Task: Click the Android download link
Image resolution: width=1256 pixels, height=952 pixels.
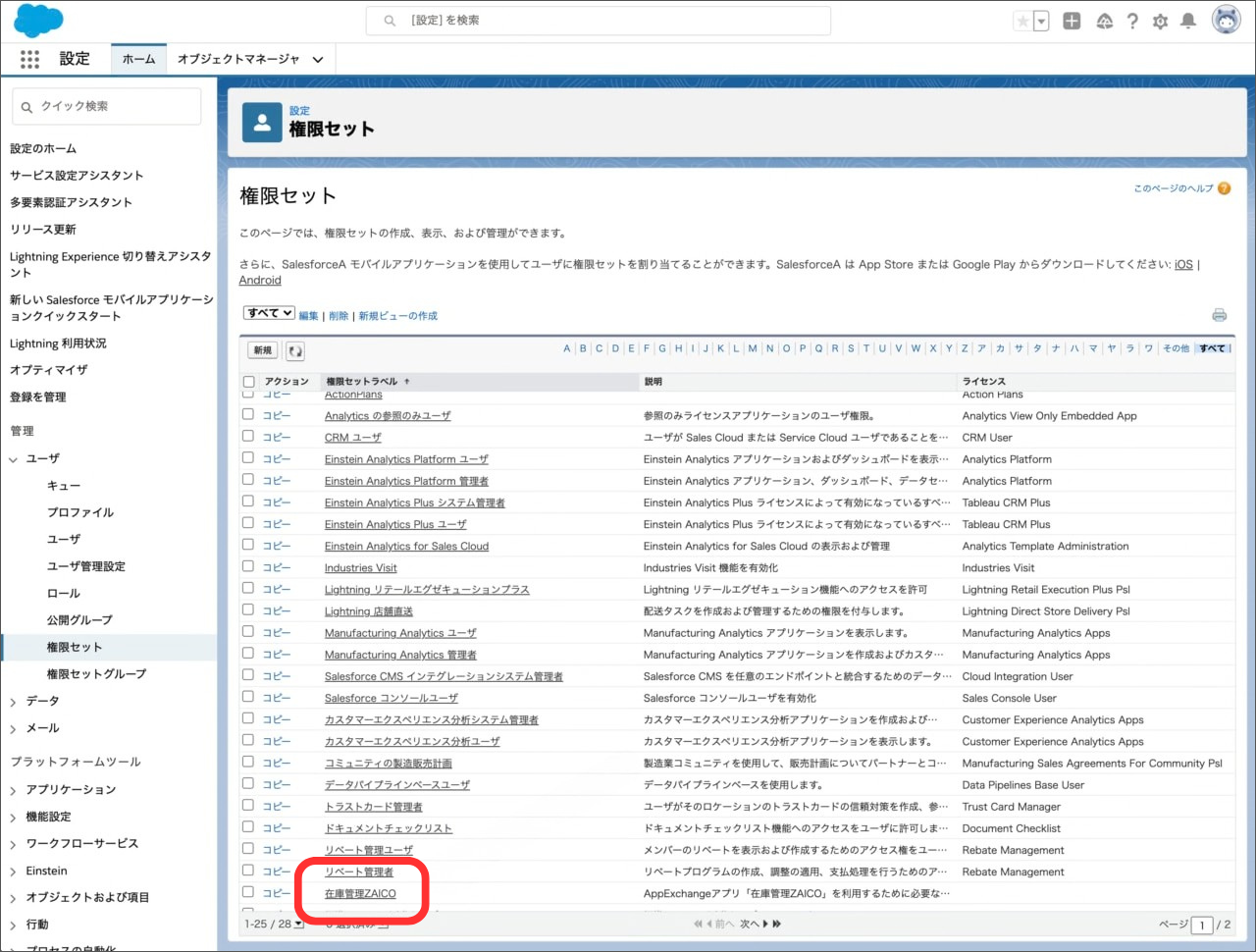Action: coord(260,280)
